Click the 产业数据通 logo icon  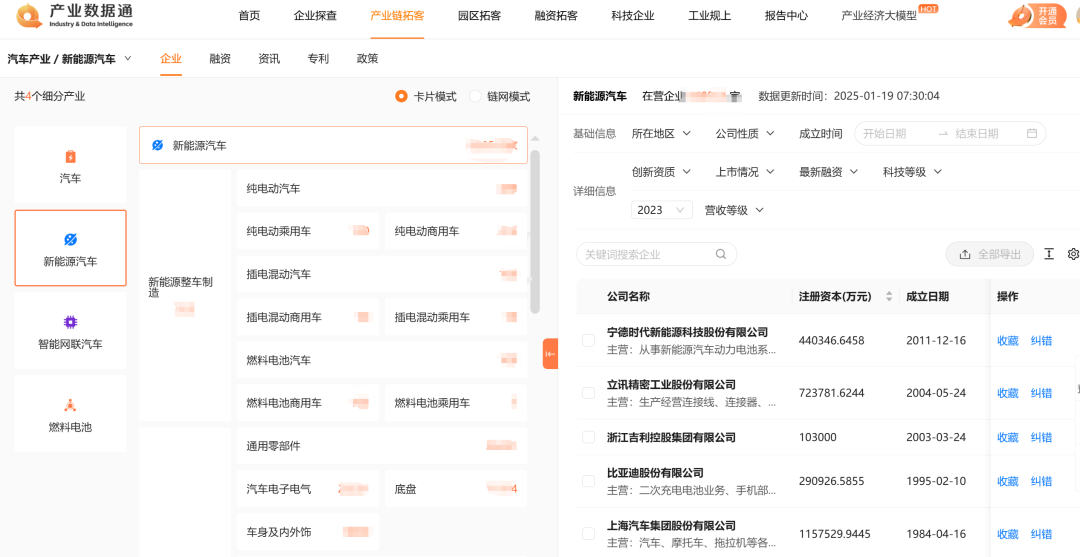pyautogui.click(x=29, y=15)
